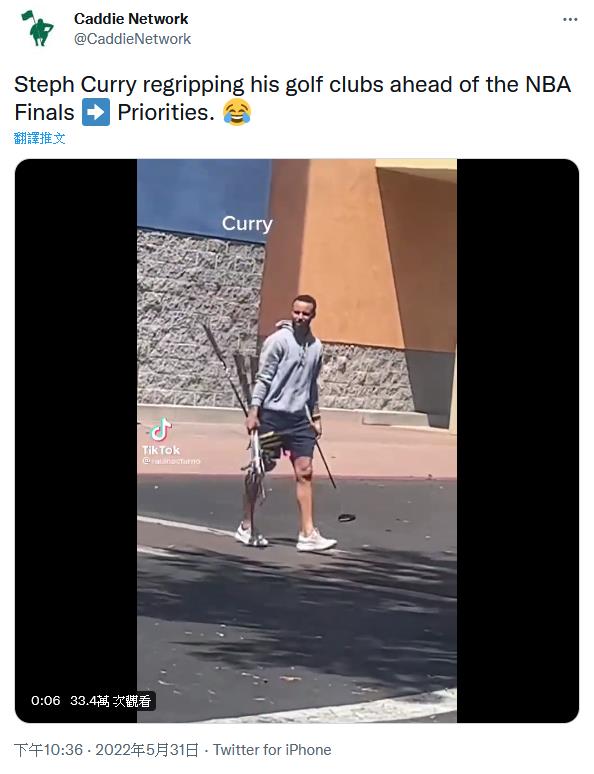Click the Curry caption on the video
This screenshot has height=774, width=594.
(247, 224)
